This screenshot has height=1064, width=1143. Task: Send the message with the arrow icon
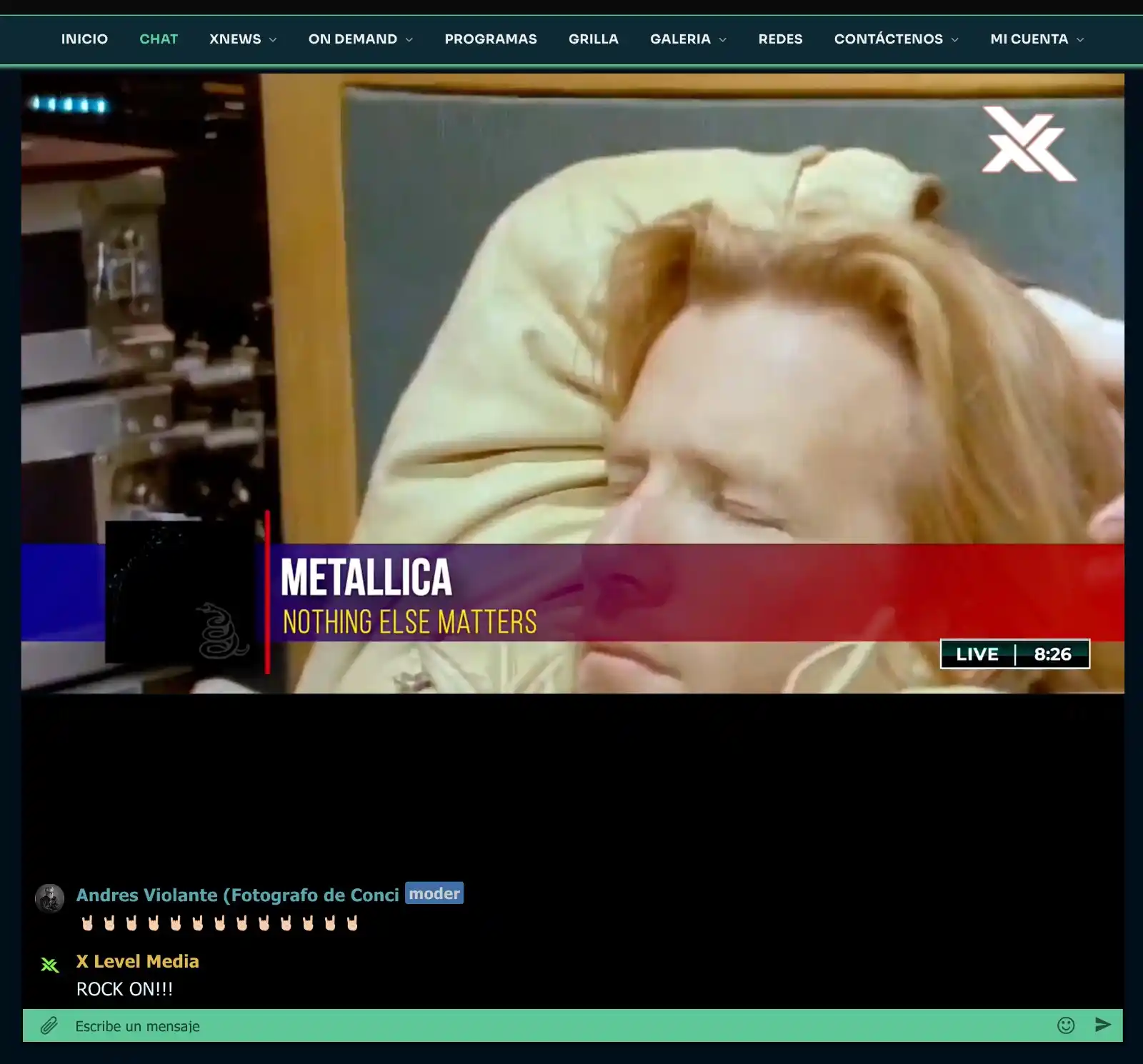click(1103, 1025)
